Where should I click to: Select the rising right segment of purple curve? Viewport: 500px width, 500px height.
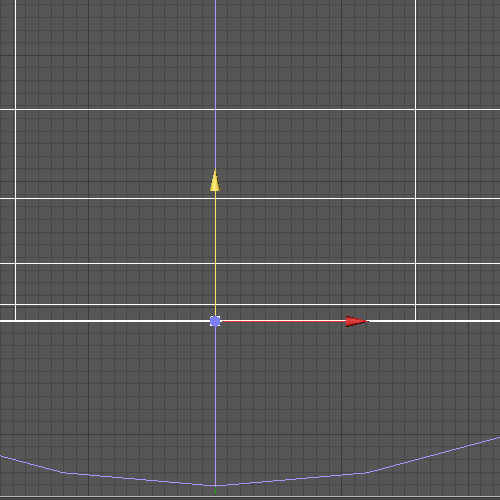433,455
